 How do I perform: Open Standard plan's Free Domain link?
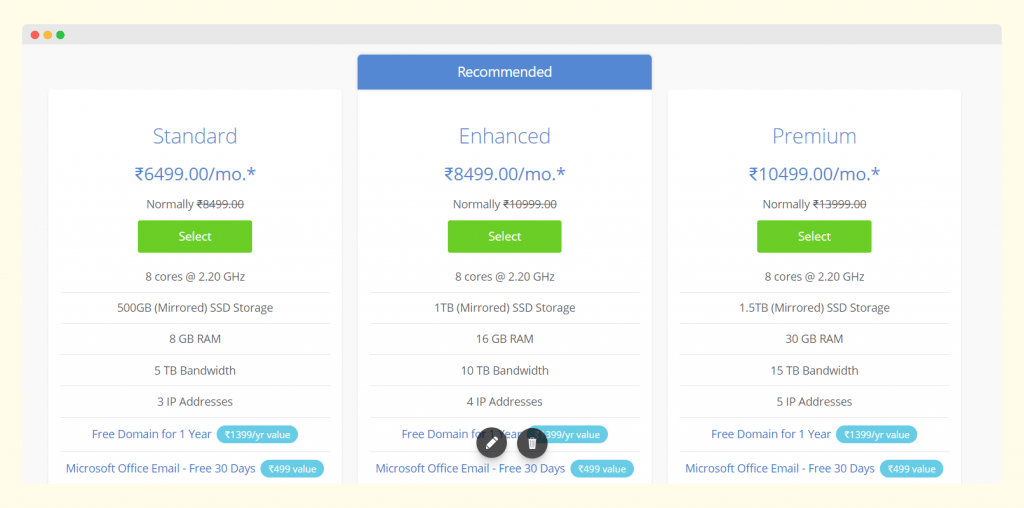pos(152,434)
